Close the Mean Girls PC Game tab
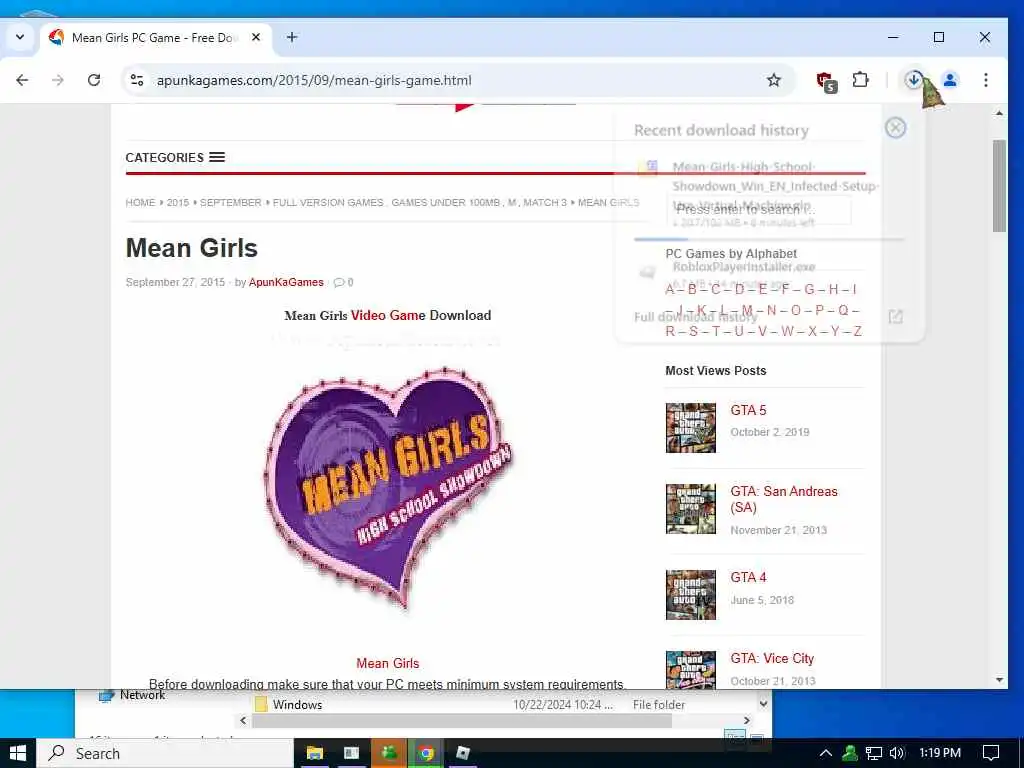This screenshot has width=1024, height=768. 256,37
